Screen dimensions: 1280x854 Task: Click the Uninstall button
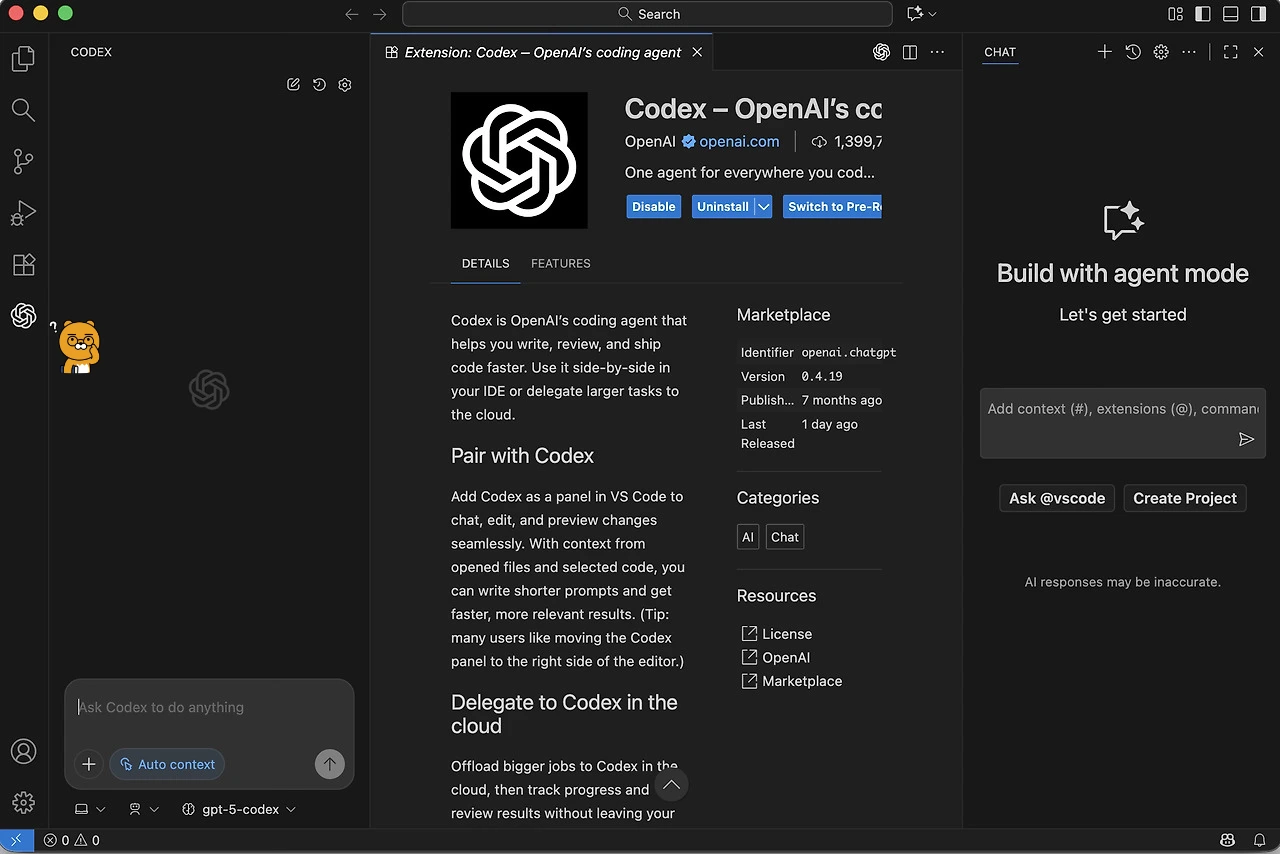coord(723,207)
